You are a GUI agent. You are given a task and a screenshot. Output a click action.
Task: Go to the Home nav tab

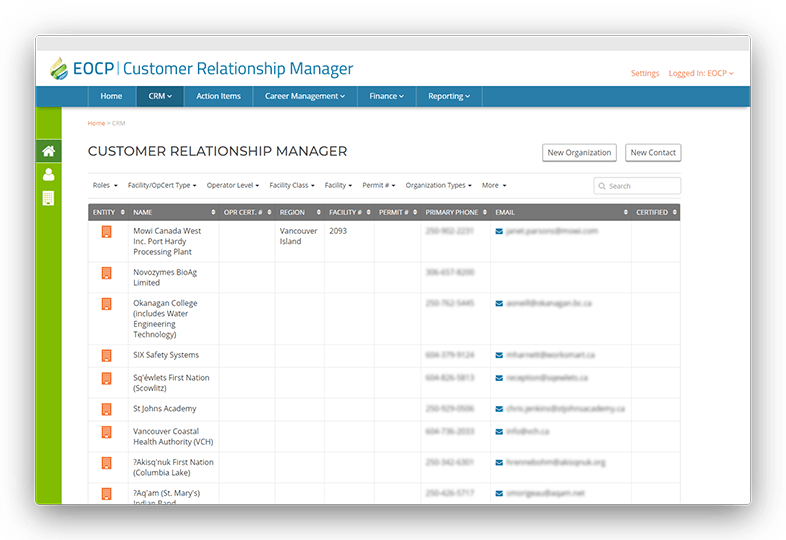tap(111, 96)
